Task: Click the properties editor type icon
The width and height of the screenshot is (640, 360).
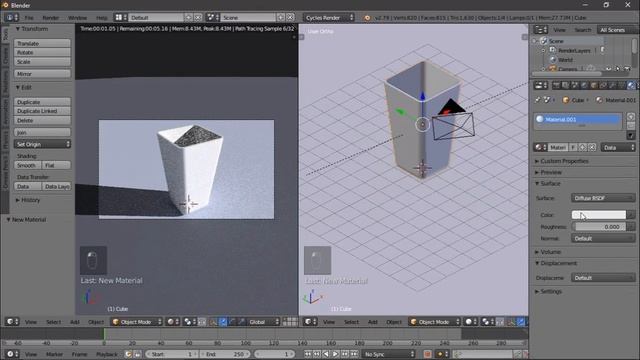Action: (x=541, y=85)
